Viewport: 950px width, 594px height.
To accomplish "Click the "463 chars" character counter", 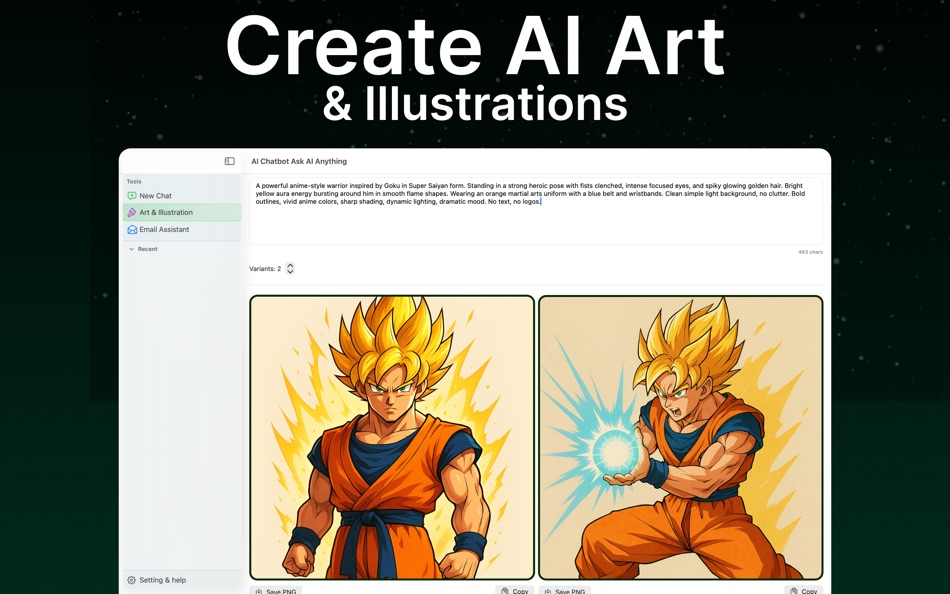I will pos(810,252).
